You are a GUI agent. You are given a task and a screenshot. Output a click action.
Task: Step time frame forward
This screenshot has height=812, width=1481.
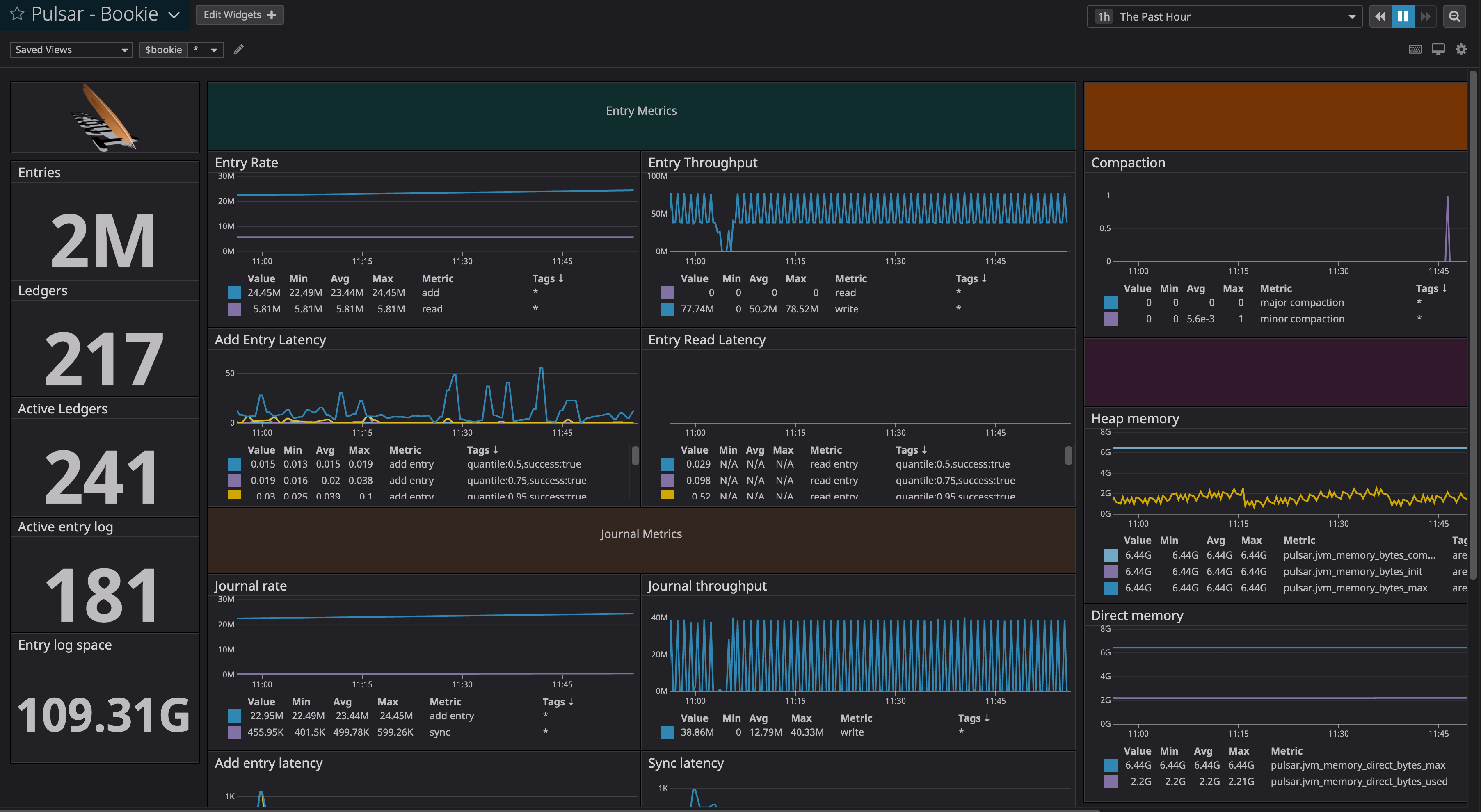[x=1425, y=17]
